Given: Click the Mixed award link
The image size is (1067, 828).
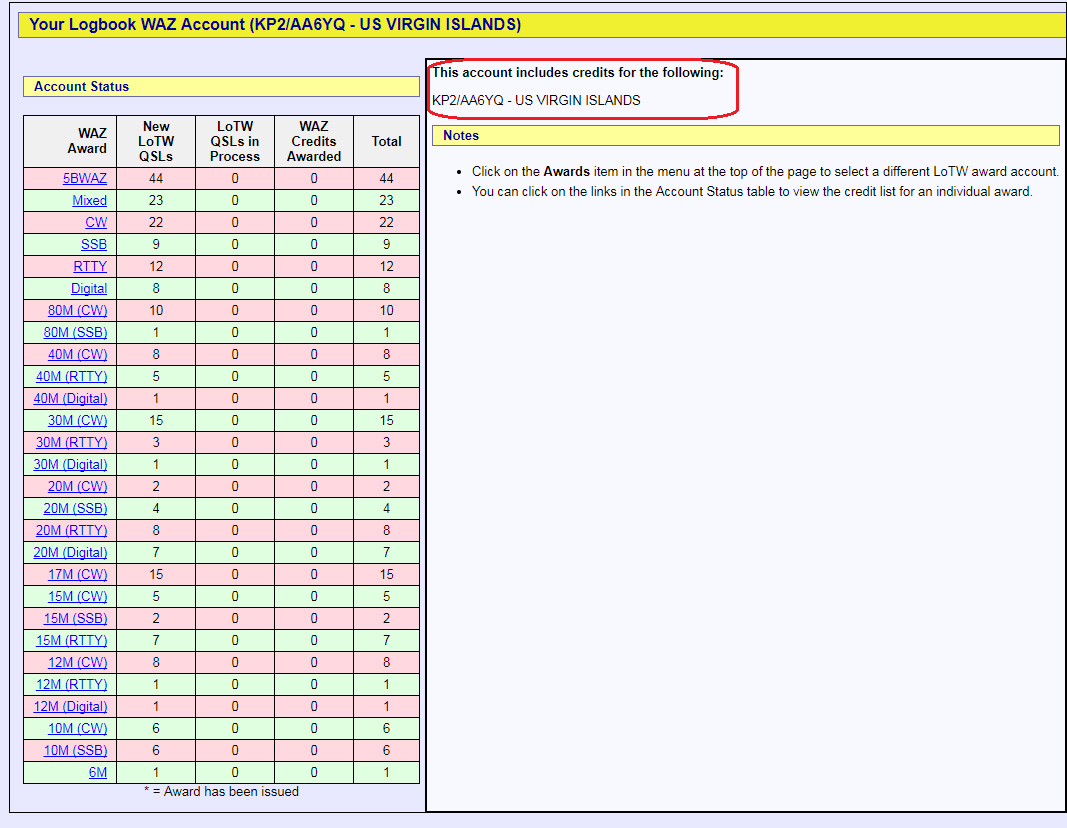Looking at the screenshot, I should click(89, 200).
